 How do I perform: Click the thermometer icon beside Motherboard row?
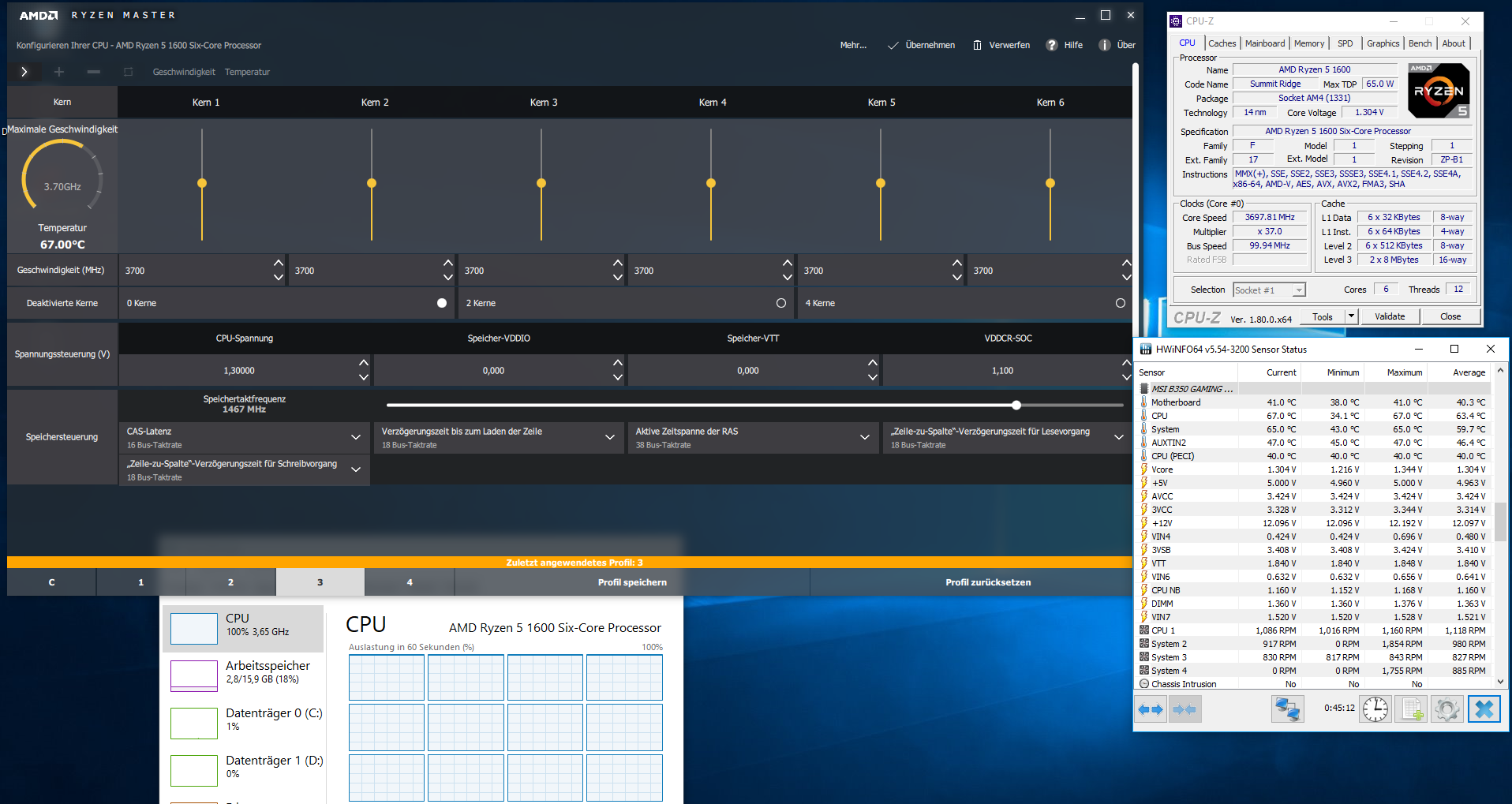[1144, 402]
